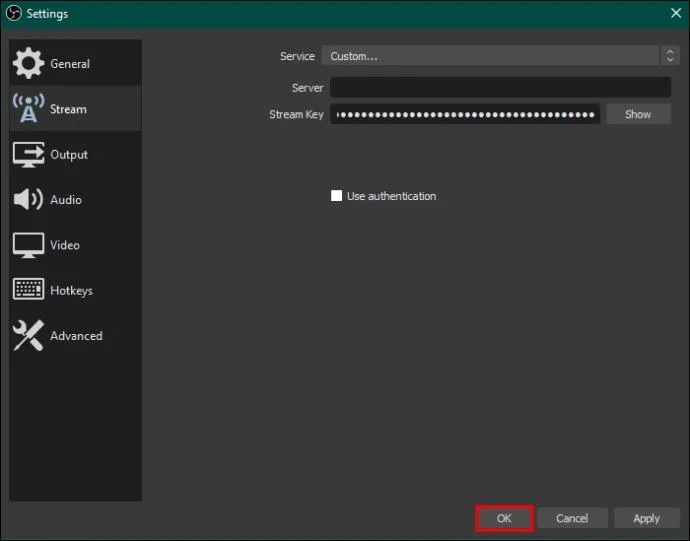Open the Service dropdown showing Custom
Image resolution: width=690 pixels, height=541 pixels.
[x=500, y=56]
